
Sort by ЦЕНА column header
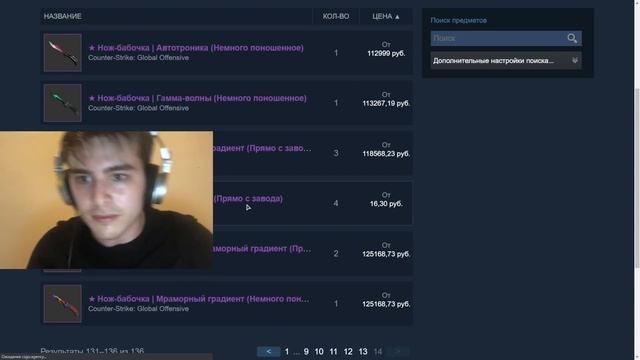[x=386, y=16]
